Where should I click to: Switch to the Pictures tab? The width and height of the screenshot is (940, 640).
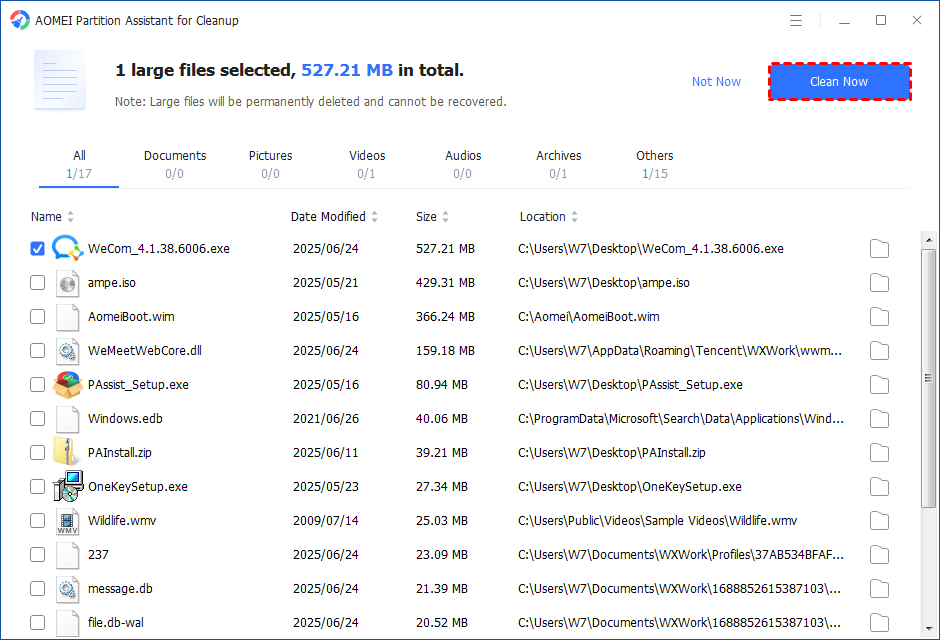coord(270,165)
